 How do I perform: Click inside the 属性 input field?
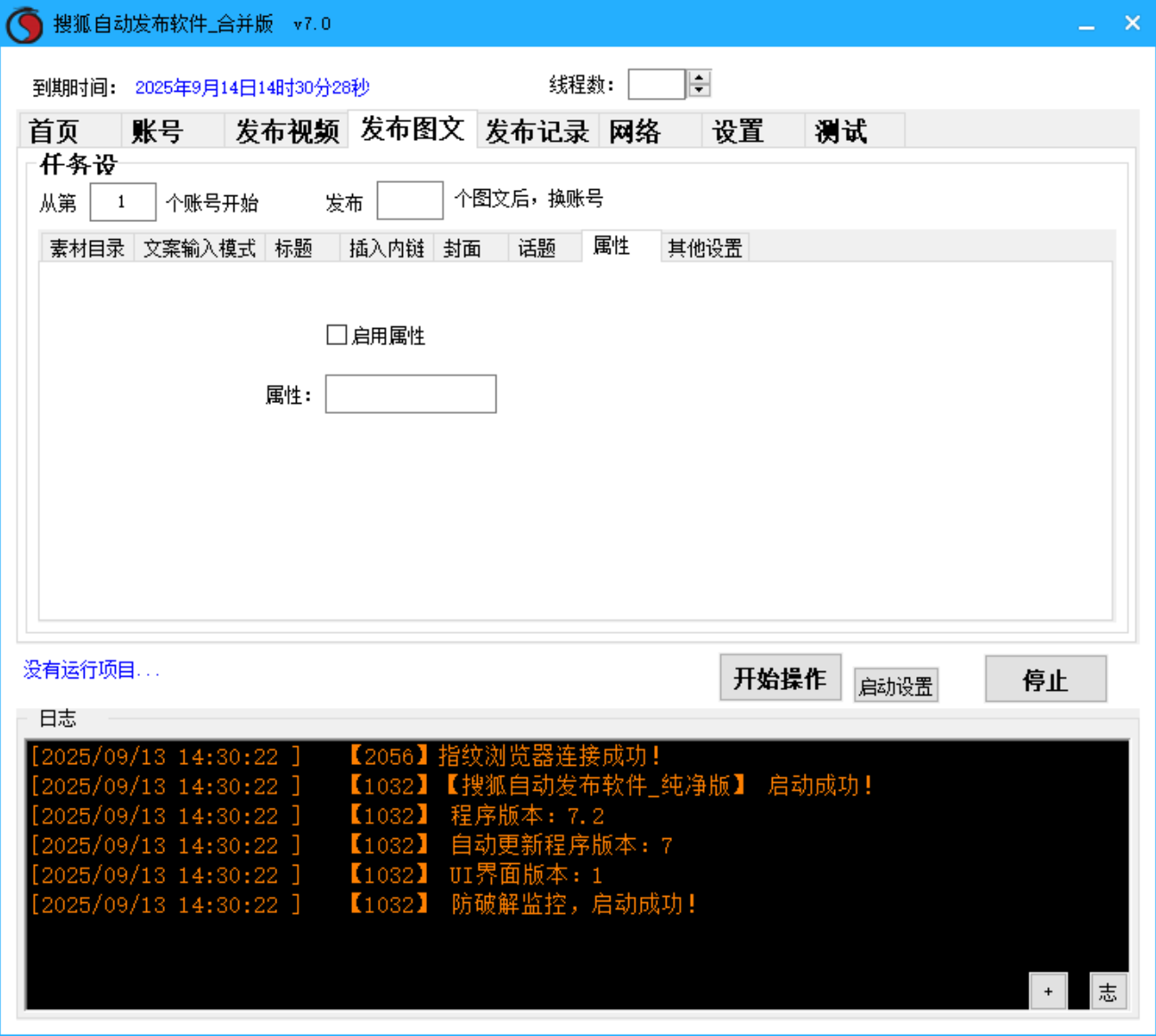[410, 393]
